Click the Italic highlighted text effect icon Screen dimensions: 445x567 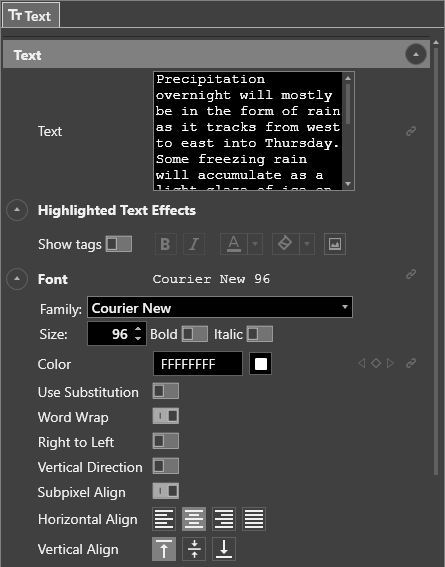tap(194, 244)
